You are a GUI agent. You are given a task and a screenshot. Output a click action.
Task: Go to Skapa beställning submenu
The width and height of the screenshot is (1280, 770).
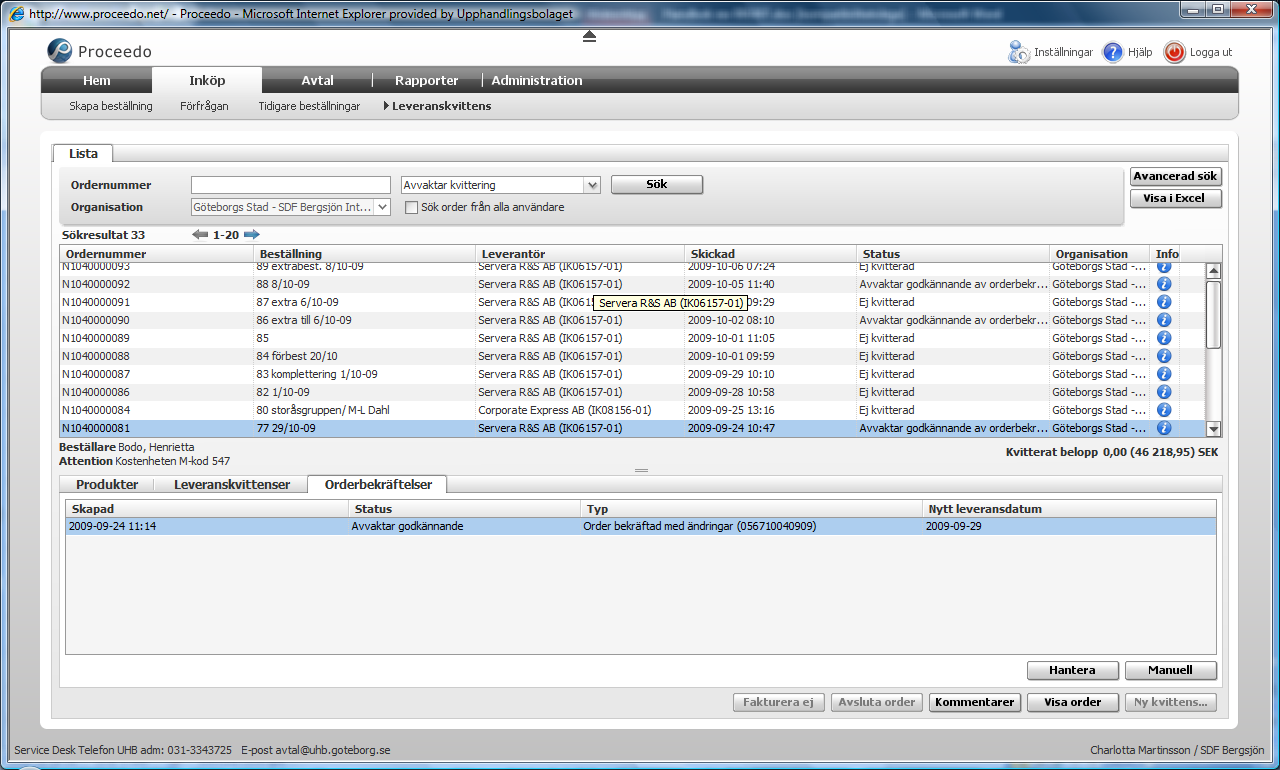[x=111, y=106]
